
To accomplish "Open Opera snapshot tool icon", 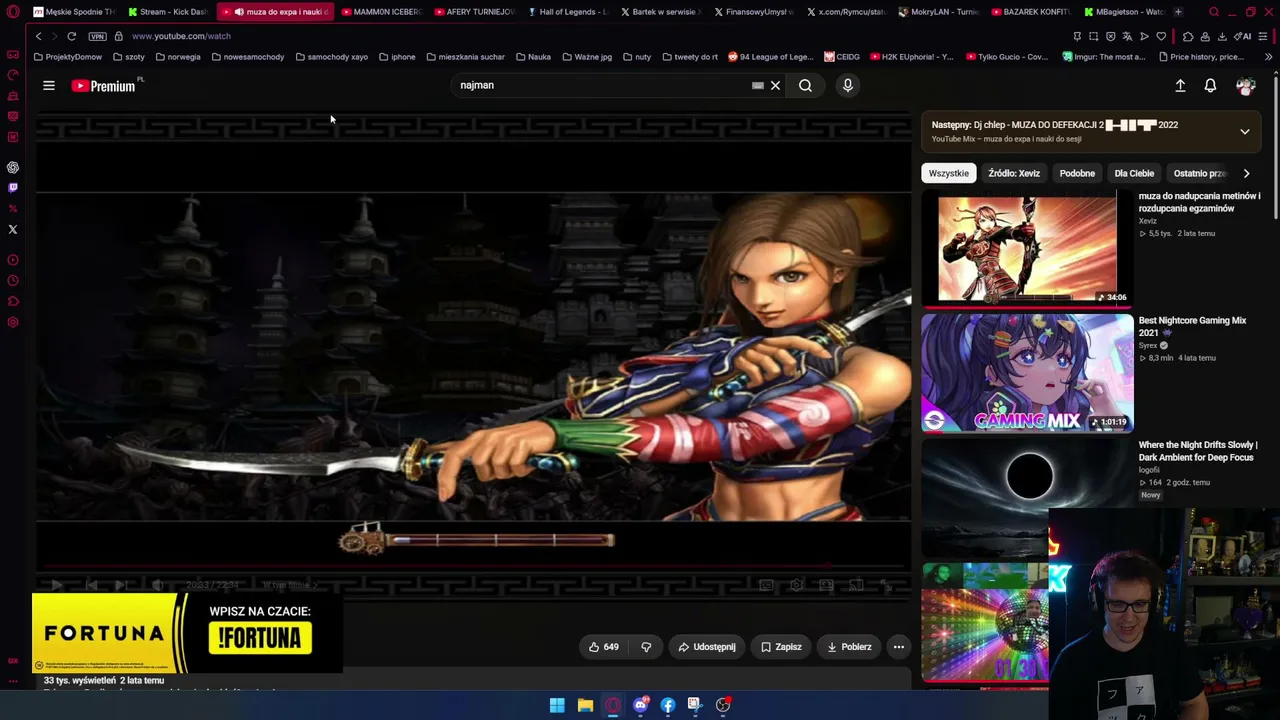I will pyautogui.click(x=1093, y=36).
